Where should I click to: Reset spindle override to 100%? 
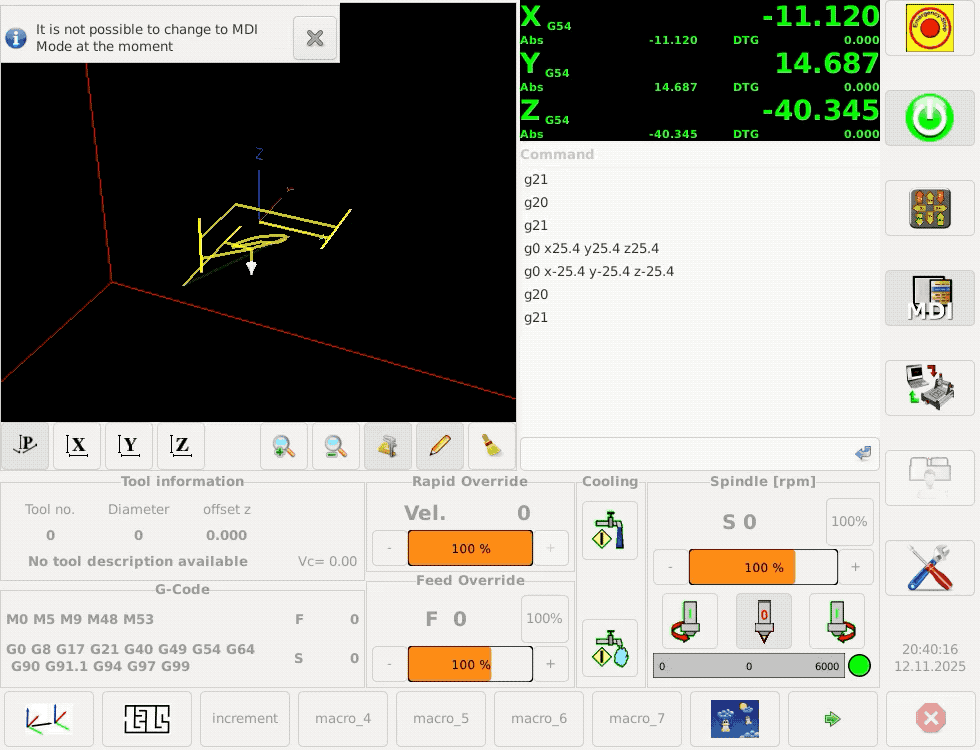(x=849, y=521)
